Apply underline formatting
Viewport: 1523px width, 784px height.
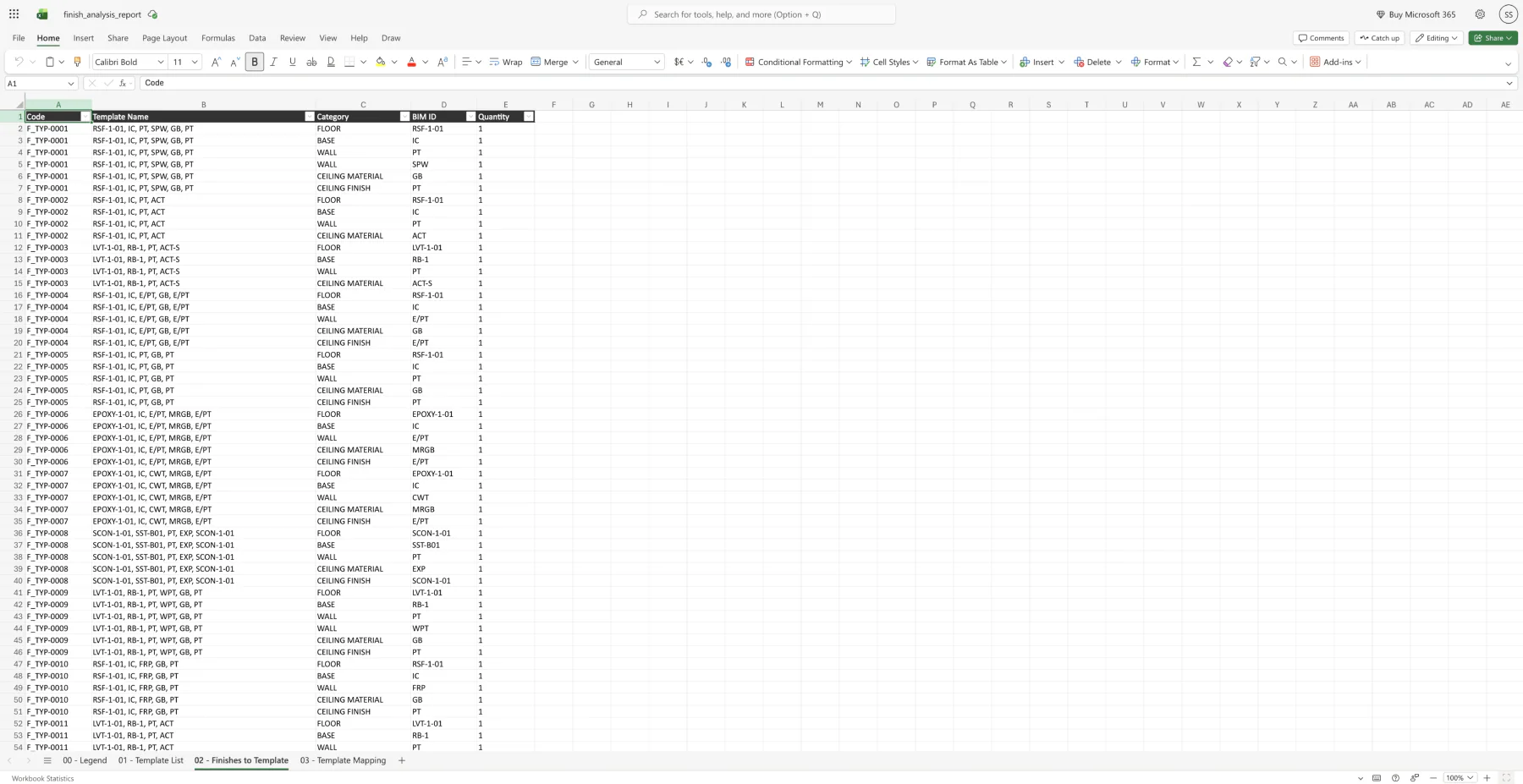292,62
